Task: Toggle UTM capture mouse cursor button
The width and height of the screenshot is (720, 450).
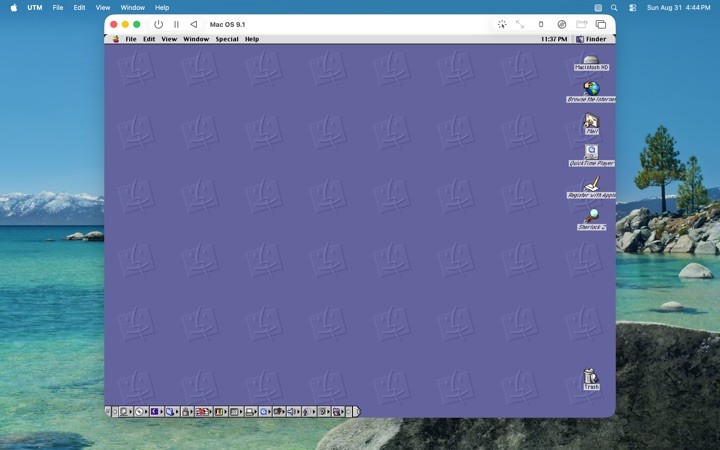Action: [502, 24]
